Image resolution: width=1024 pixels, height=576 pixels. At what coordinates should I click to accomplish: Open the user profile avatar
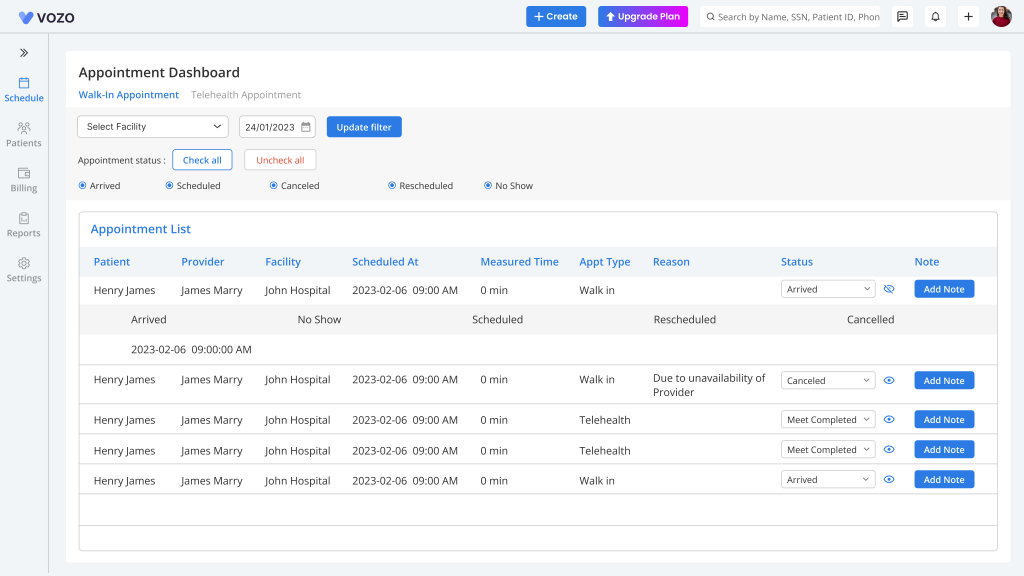click(x=1001, y=16)
